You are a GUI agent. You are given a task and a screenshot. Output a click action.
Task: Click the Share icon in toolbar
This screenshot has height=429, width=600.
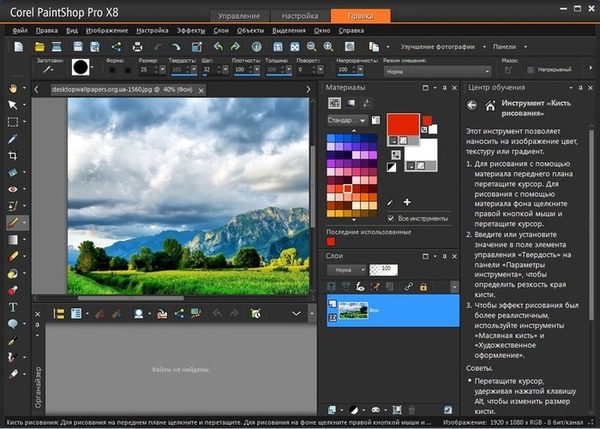coord(115,46)
